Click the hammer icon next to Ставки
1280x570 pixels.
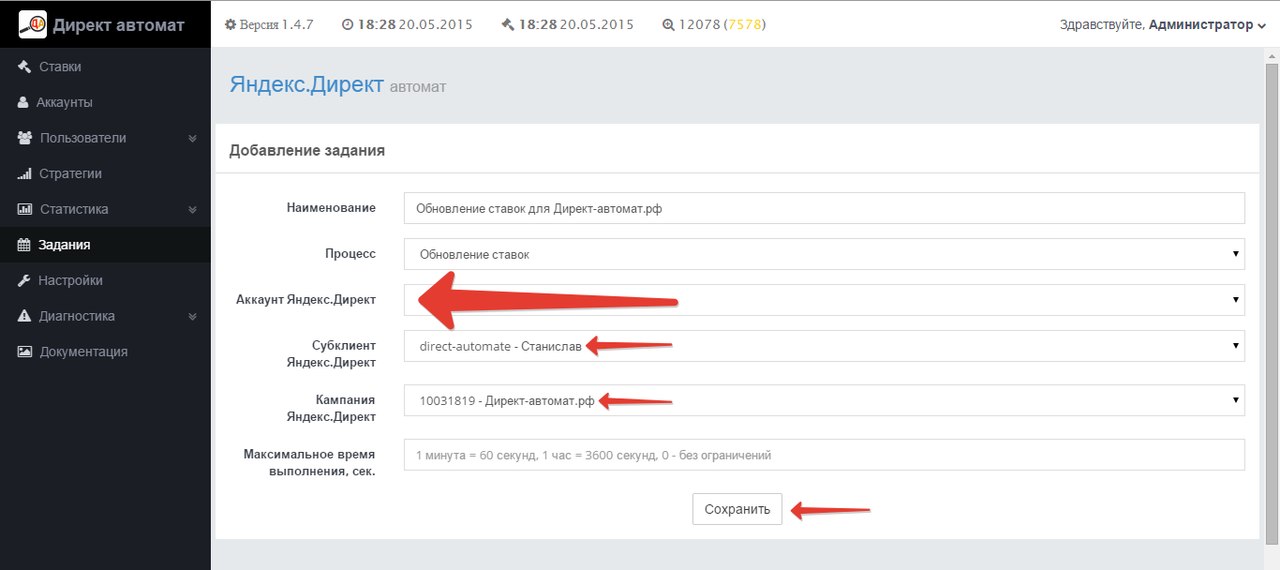pyautogui.click(x=24, y=67)
